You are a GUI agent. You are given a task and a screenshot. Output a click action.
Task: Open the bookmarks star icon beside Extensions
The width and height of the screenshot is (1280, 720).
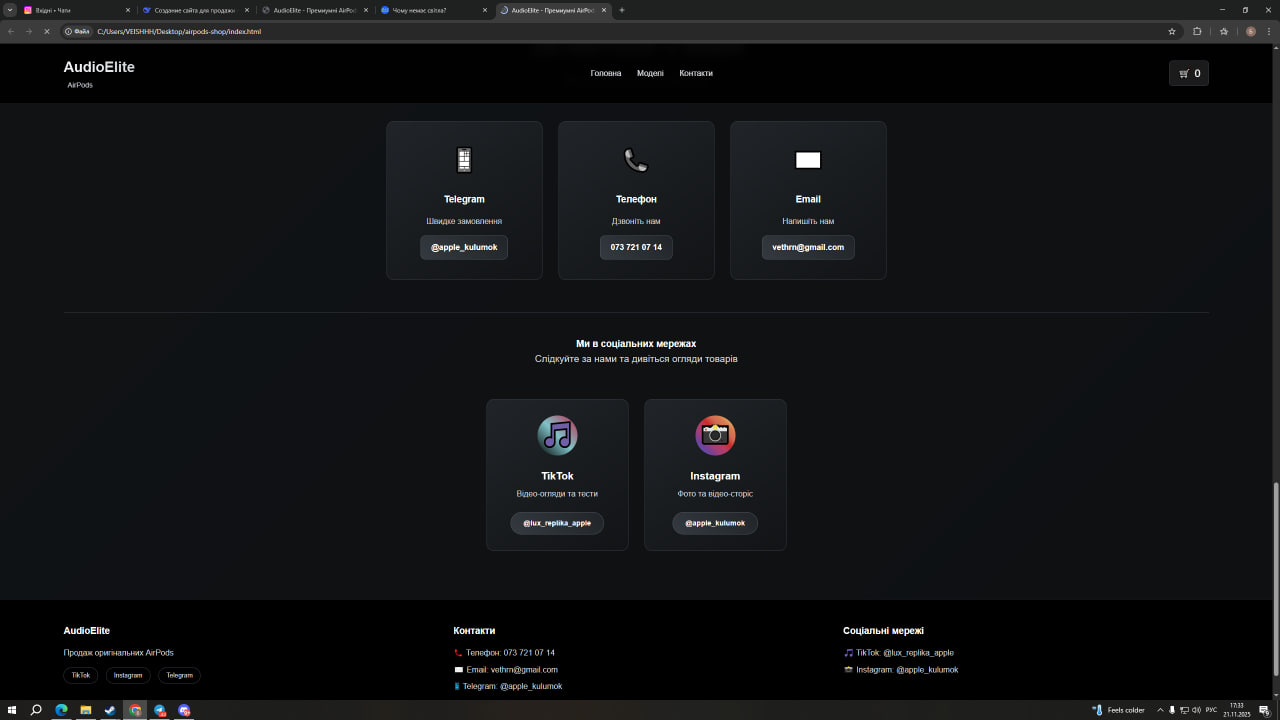(1224, 31)
